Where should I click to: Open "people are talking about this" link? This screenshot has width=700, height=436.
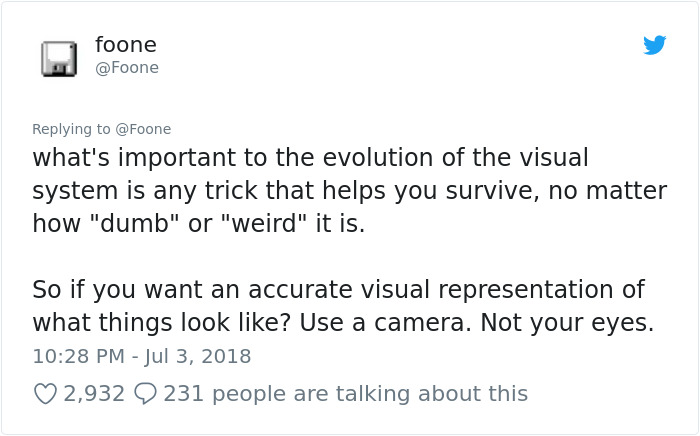[369, 394]
